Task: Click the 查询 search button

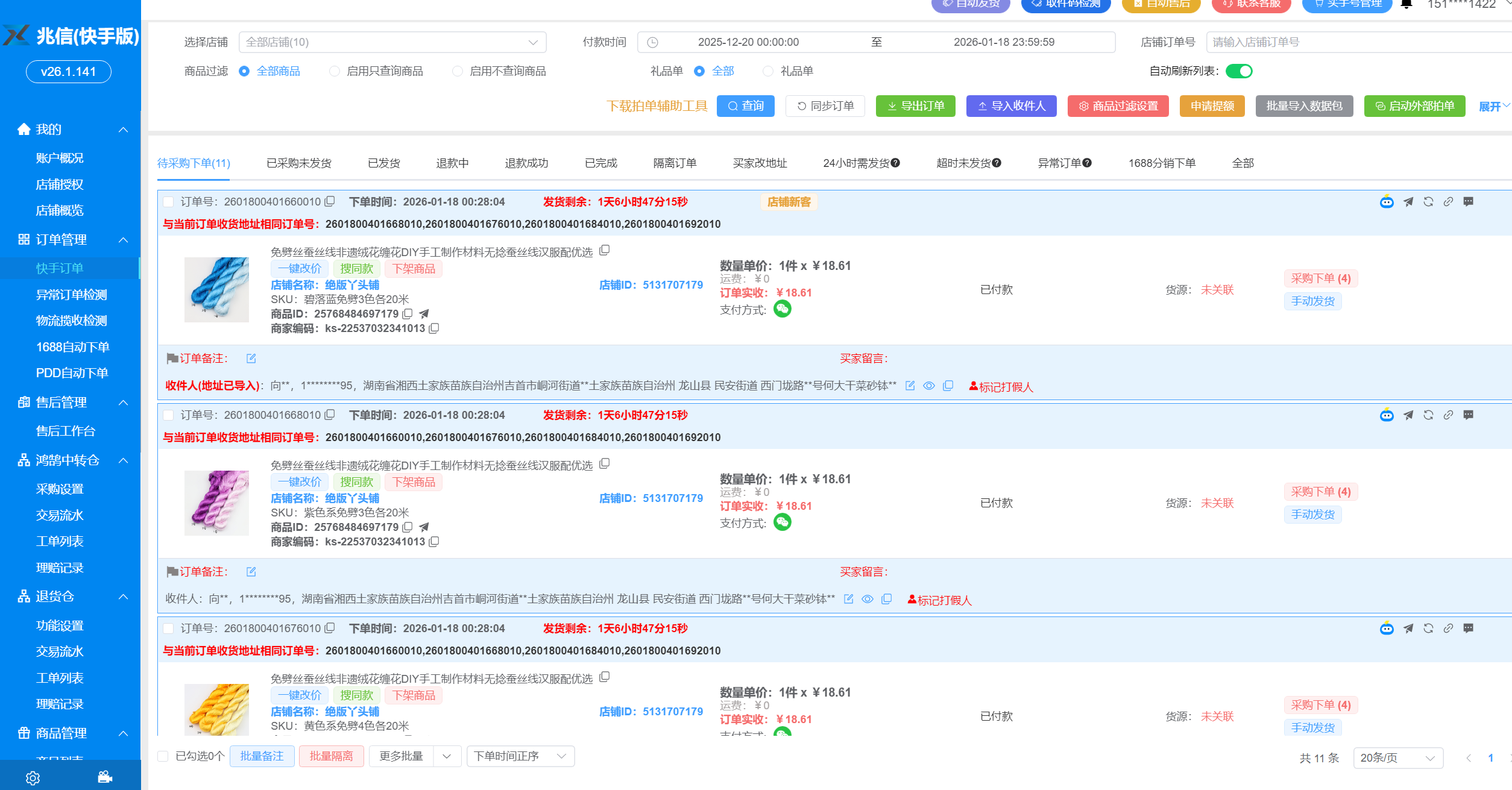Action: point(746,106)
